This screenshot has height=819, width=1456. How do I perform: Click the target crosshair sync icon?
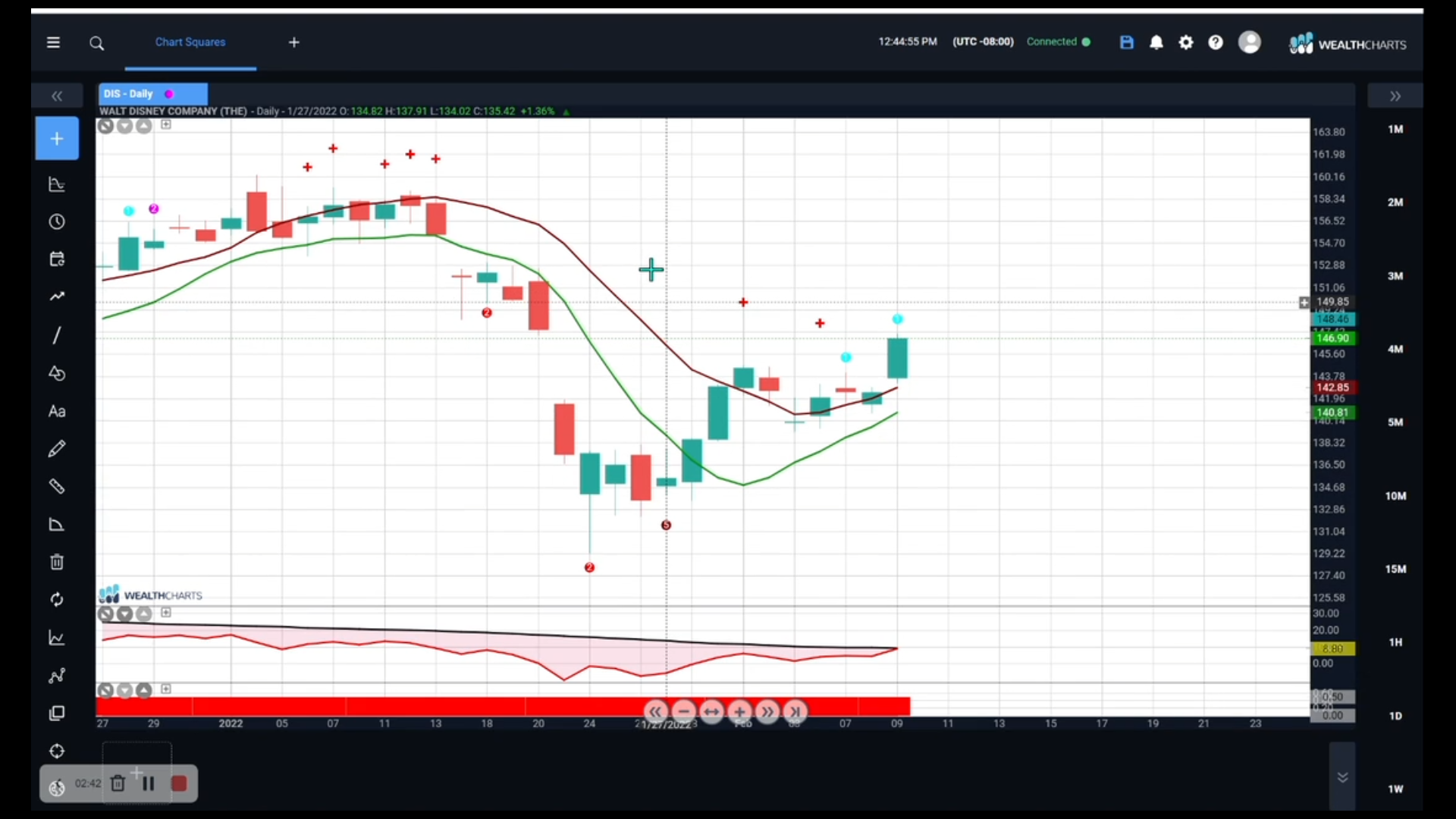(57, 751)
